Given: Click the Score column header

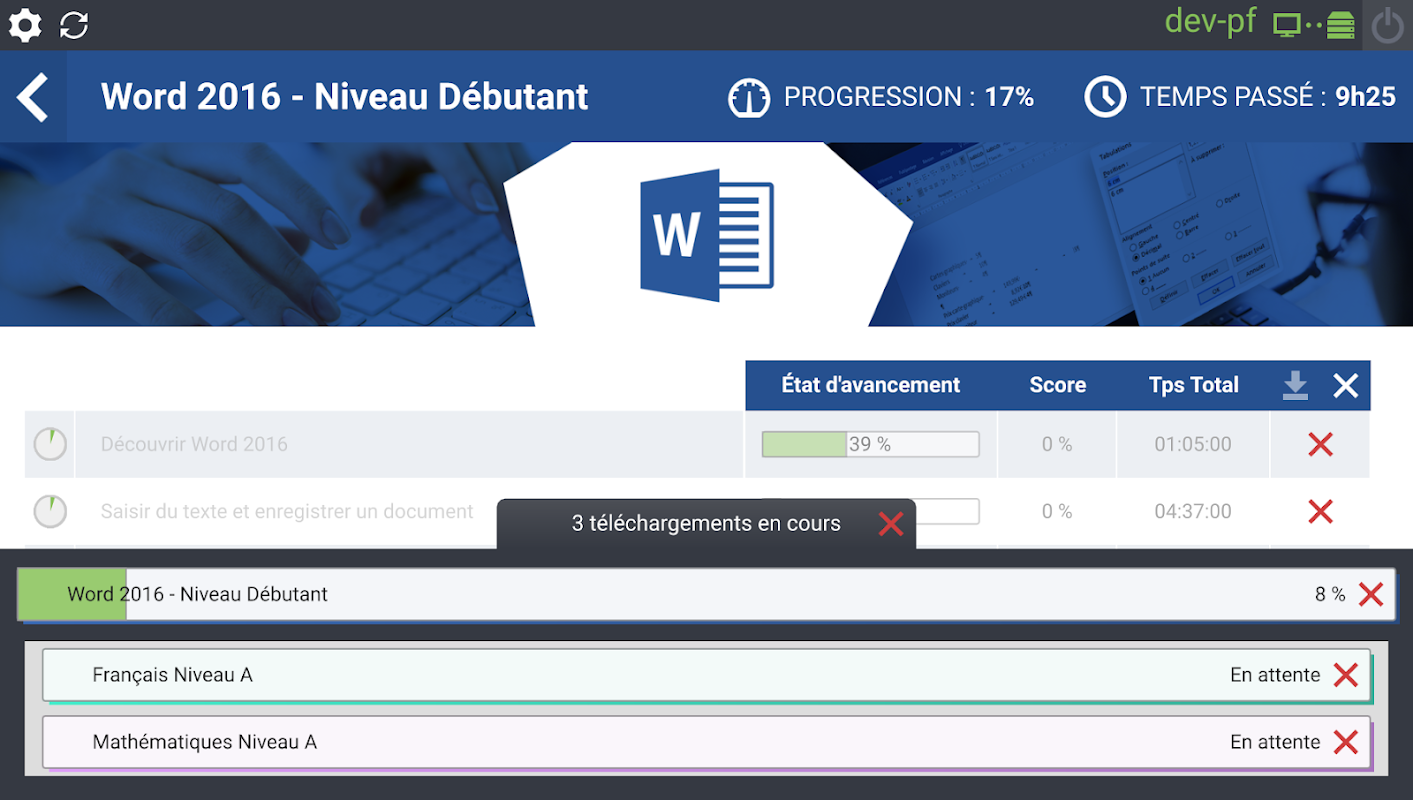Looking at the screenshot, I should tap(1058, 385).
